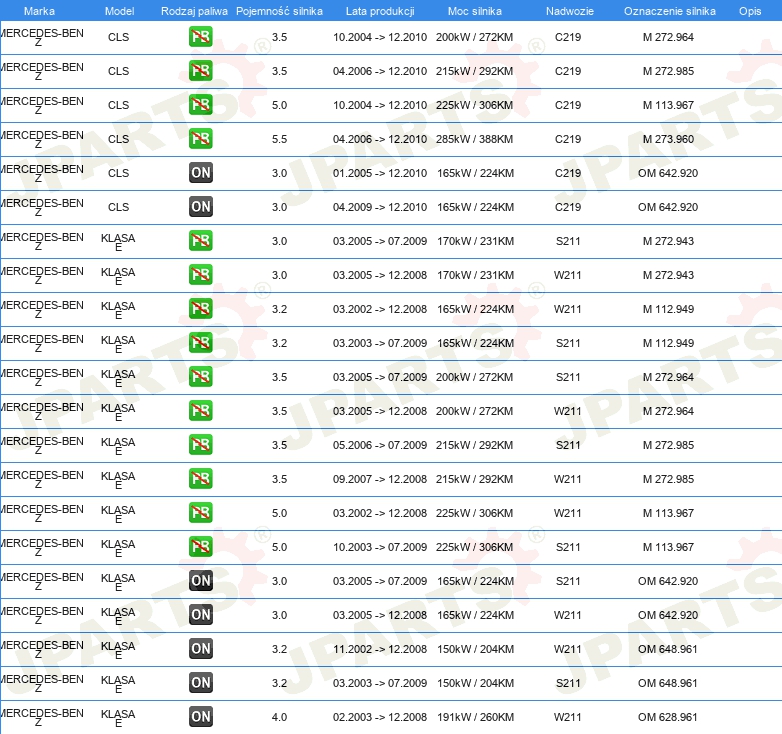This screenshot has height=734, width=782.
Task: Click PB icon in Klasa E M 112.949 W211 row
Action: tap(200, 309)
